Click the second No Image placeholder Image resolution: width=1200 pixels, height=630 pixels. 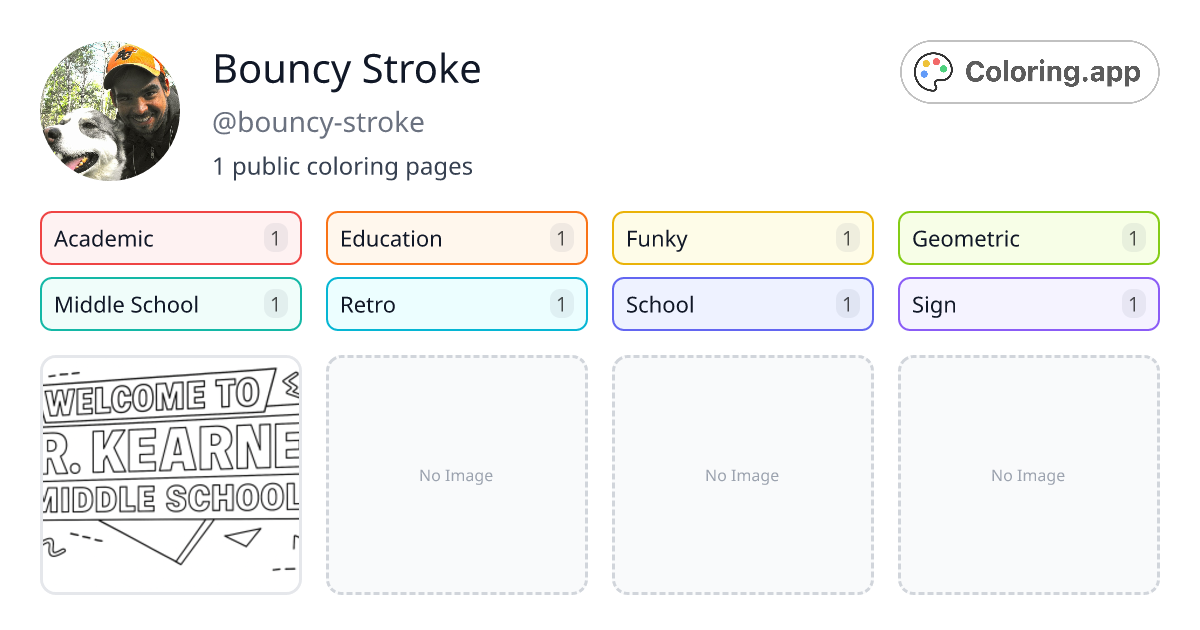click(x=742, y=474)
